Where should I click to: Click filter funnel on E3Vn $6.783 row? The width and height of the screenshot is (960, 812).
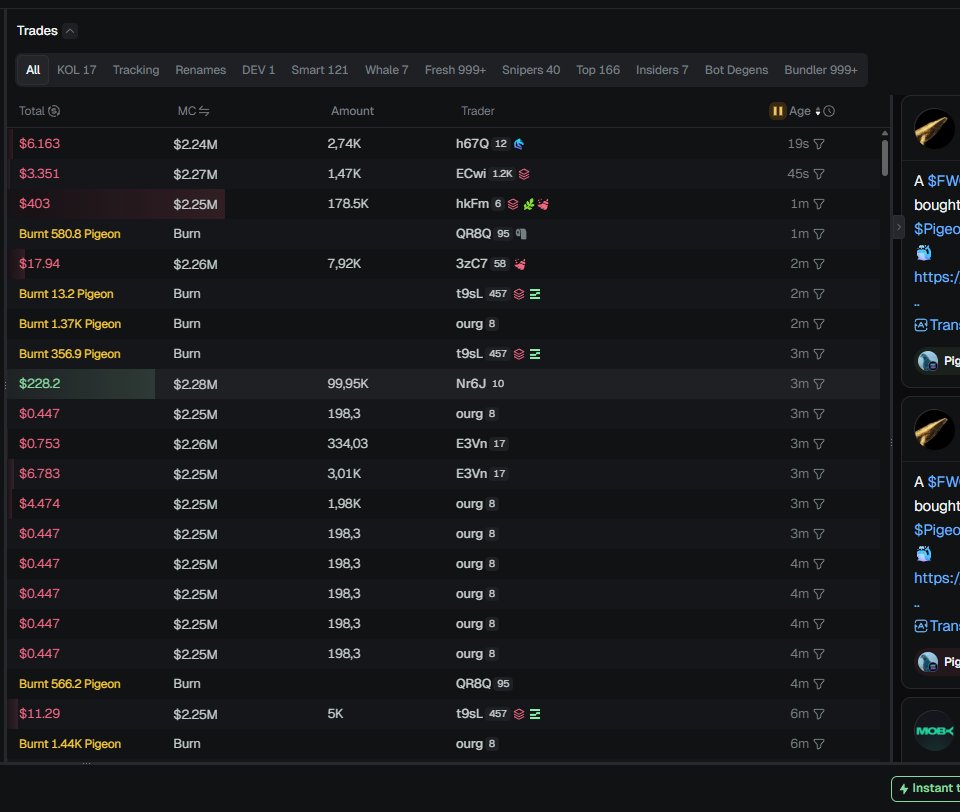pyautogui.click(x=819, y=474)
